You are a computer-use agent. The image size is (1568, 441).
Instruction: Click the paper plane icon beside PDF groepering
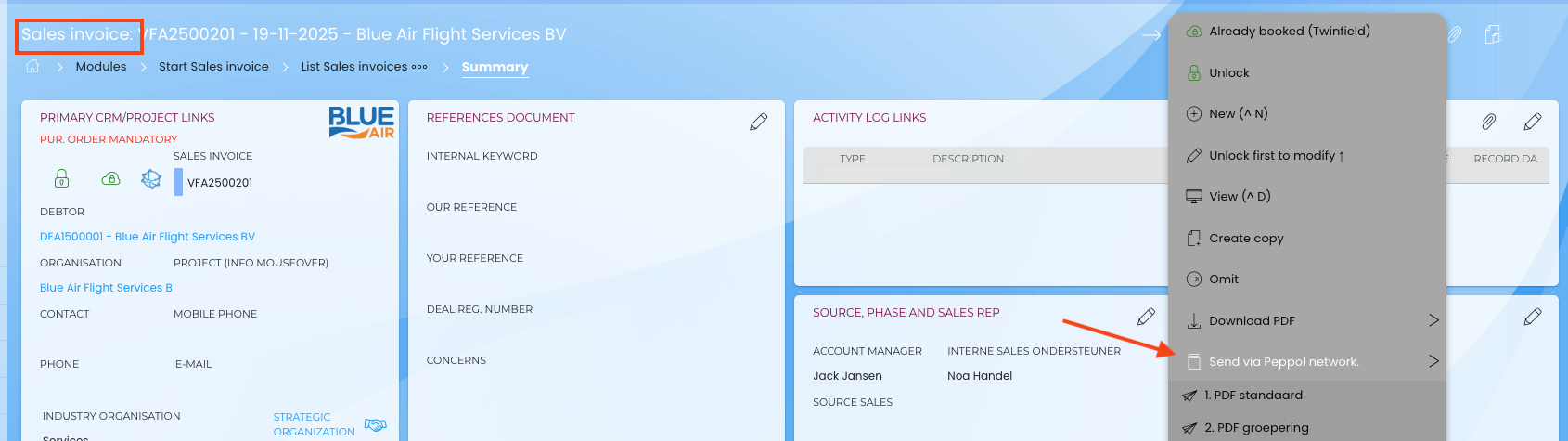click(x=1189, y=428)
